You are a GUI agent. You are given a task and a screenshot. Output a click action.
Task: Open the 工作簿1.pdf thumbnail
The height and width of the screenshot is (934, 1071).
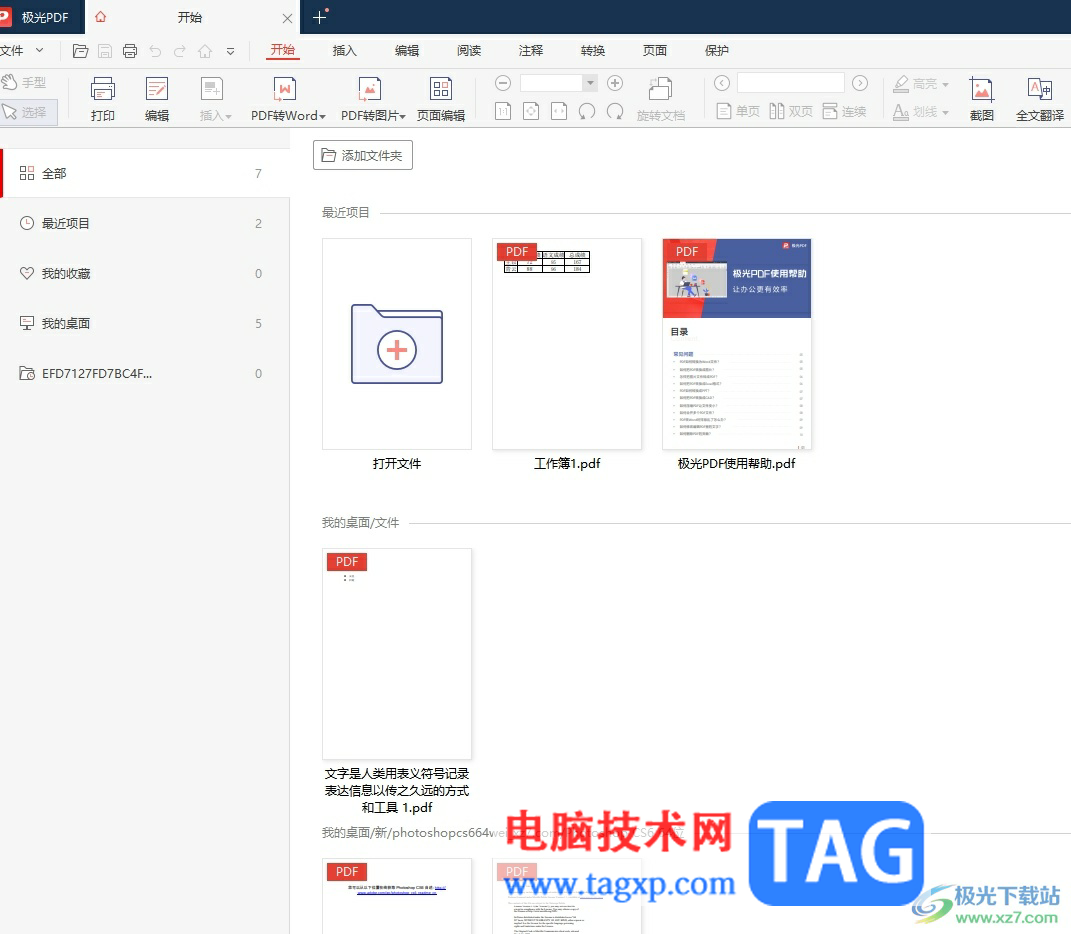567,344
